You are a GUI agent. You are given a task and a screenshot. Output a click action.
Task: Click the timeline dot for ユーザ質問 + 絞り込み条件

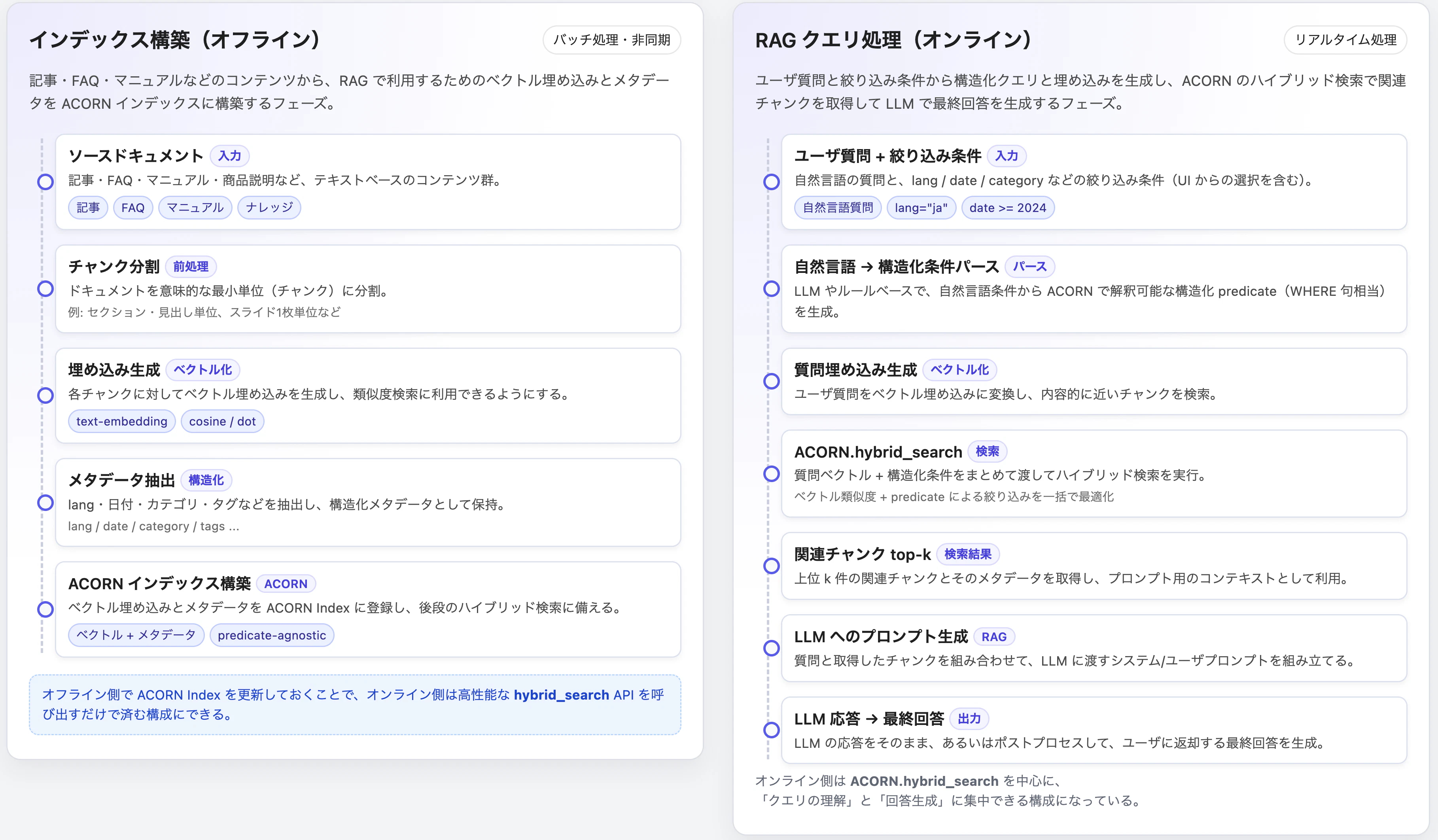point(772,182)
